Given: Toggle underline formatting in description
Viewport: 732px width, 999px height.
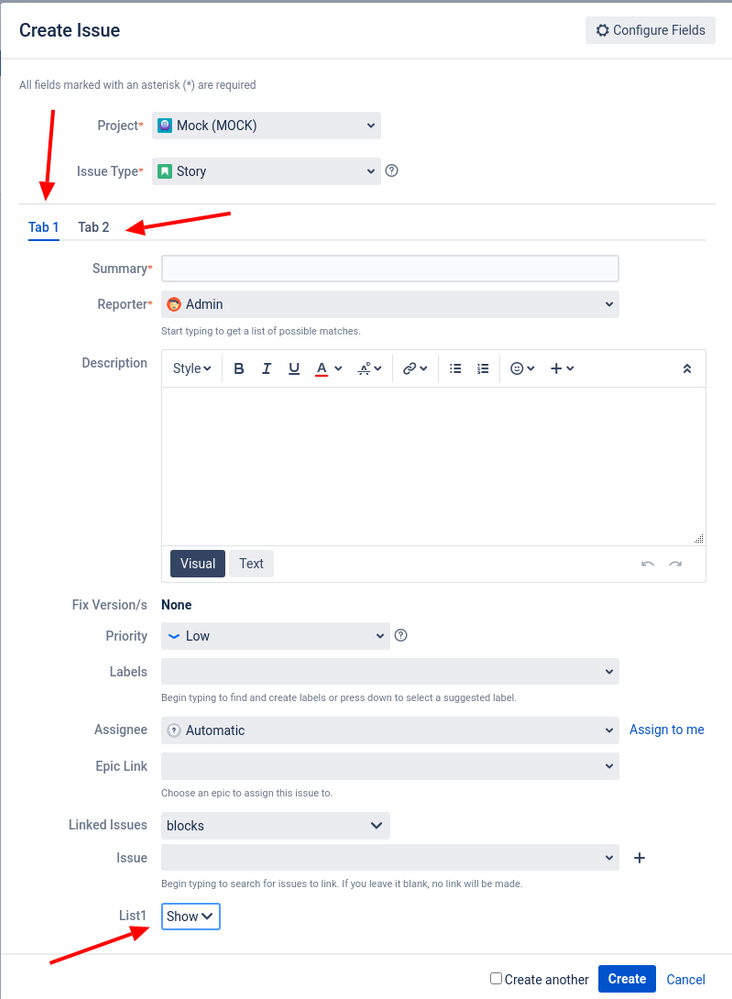Looking at the screenshot, I should coord(294,368).
